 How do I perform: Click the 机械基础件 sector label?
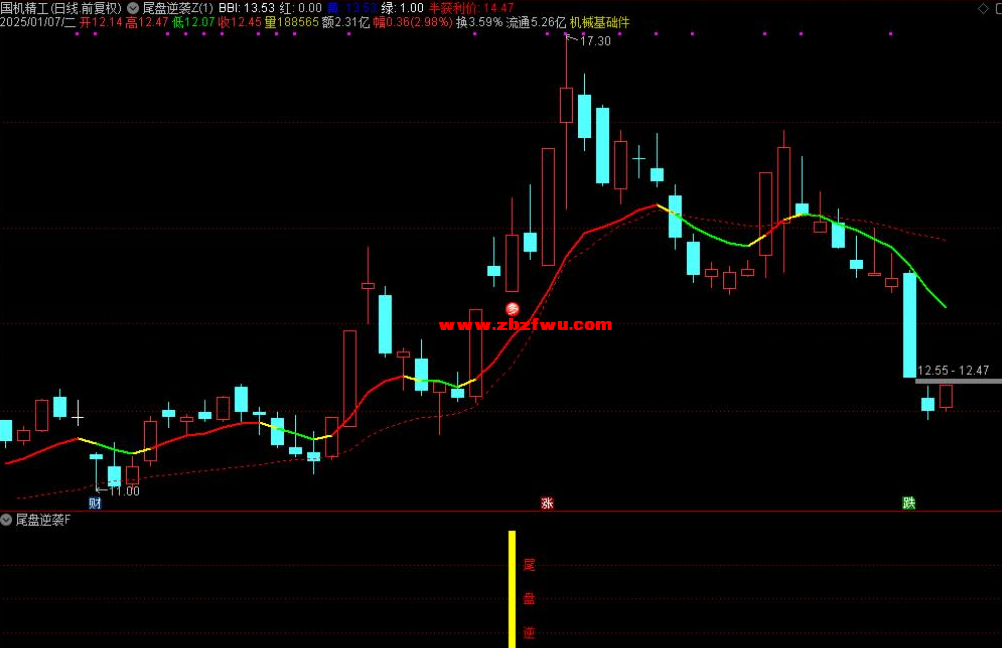[599, 22]
